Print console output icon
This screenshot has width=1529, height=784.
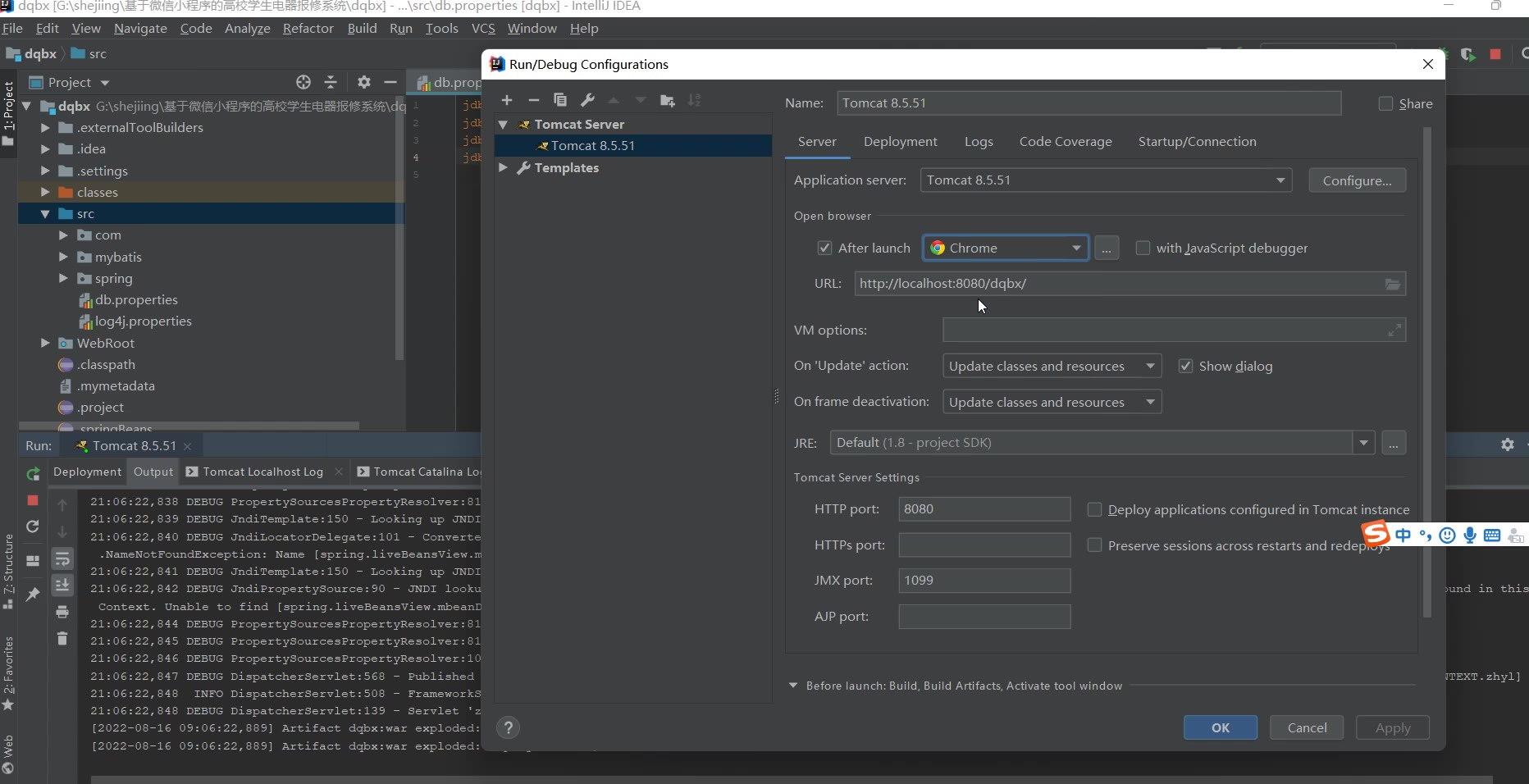click(62, 612)
